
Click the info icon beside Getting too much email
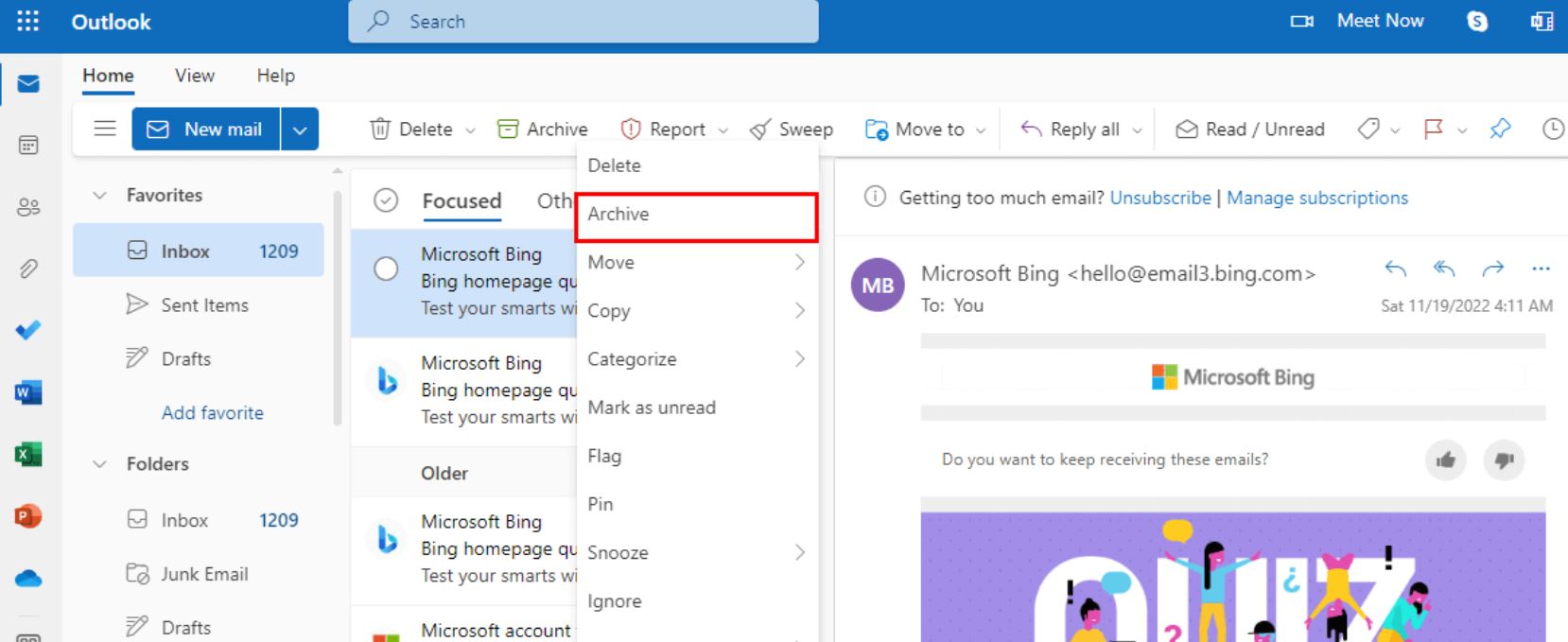[876, 197]
